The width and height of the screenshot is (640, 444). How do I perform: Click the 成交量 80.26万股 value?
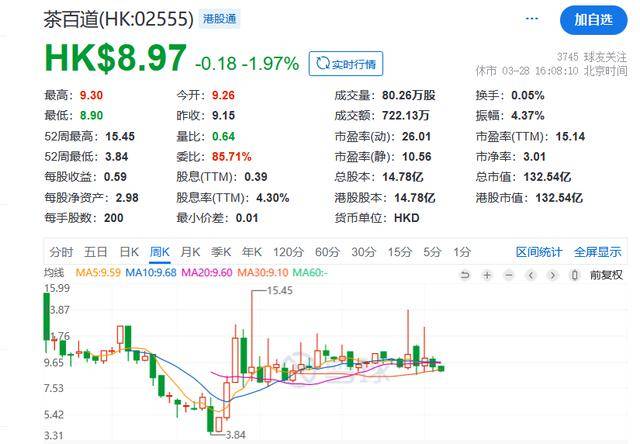tap(409, 95)
